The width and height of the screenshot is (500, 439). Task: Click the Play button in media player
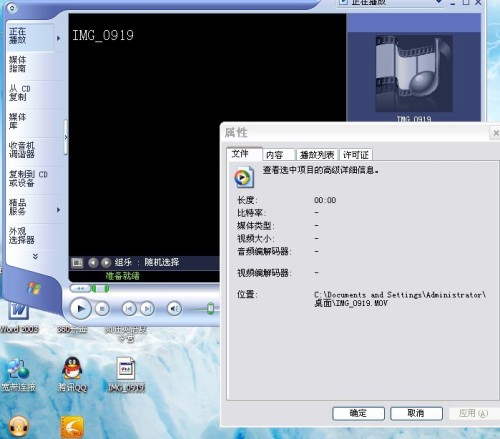click(x=81, y=309)
